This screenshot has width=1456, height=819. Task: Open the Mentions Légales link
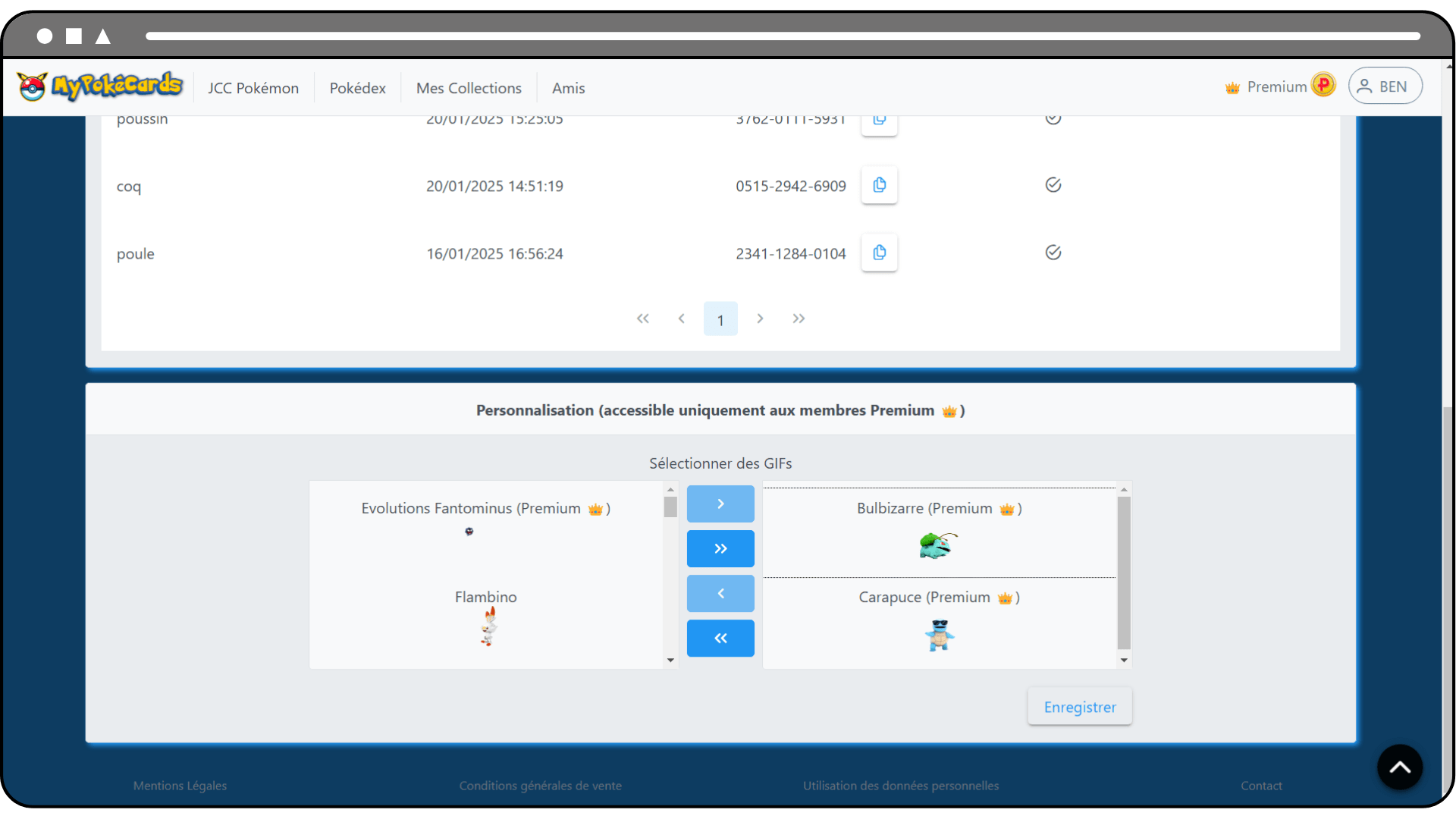(x=180, y=786)
